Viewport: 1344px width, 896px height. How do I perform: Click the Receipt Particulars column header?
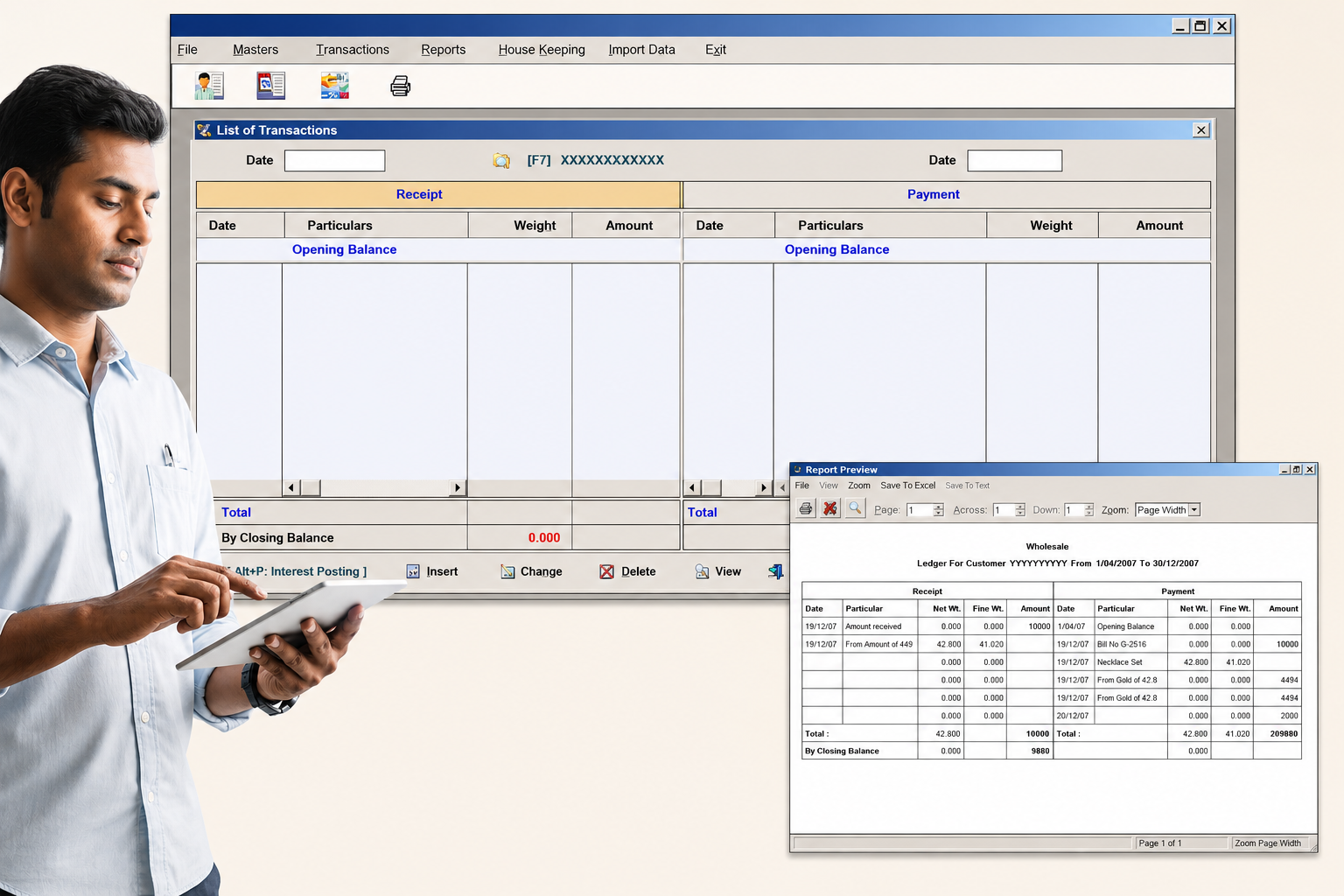pos(376,225)
